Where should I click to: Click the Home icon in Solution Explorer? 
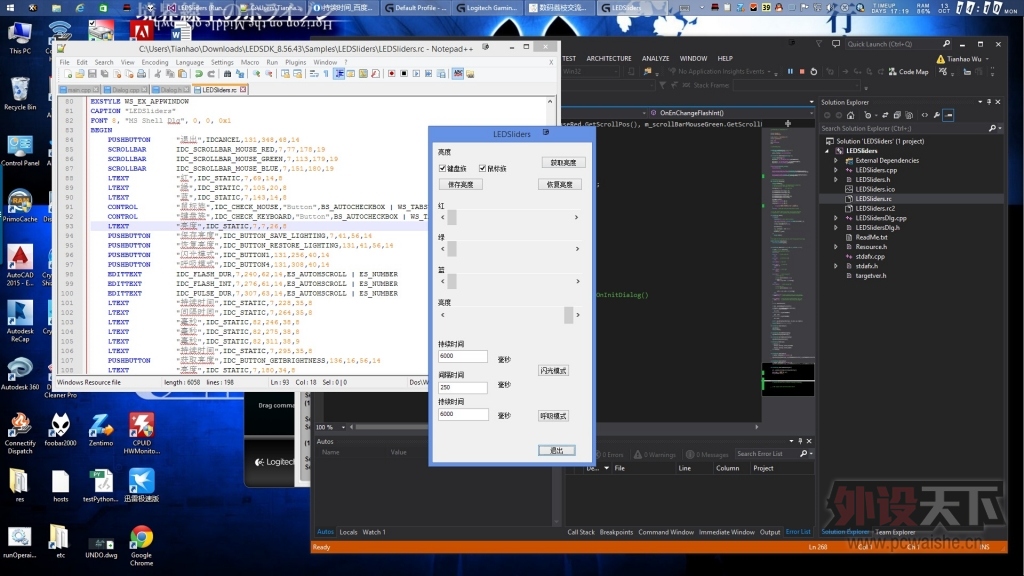tap(850, 116)
